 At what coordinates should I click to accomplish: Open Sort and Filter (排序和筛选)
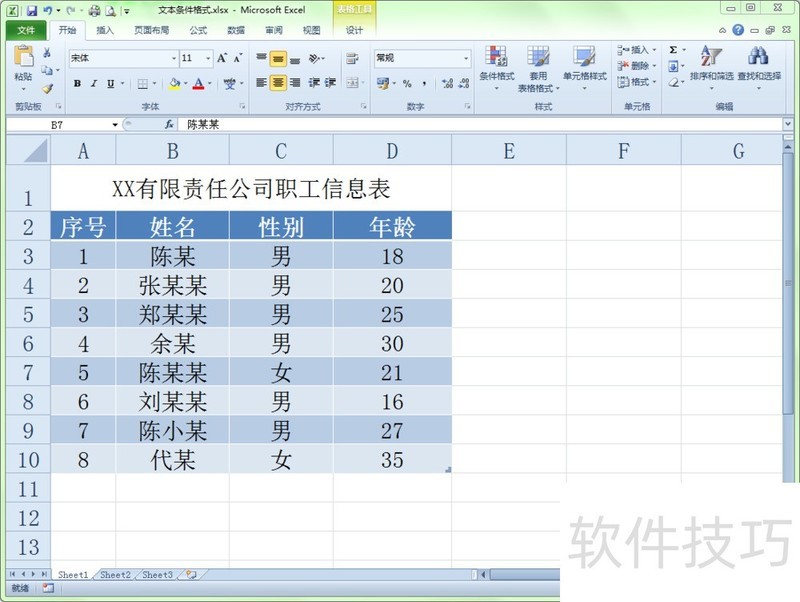tap(711, 67)
